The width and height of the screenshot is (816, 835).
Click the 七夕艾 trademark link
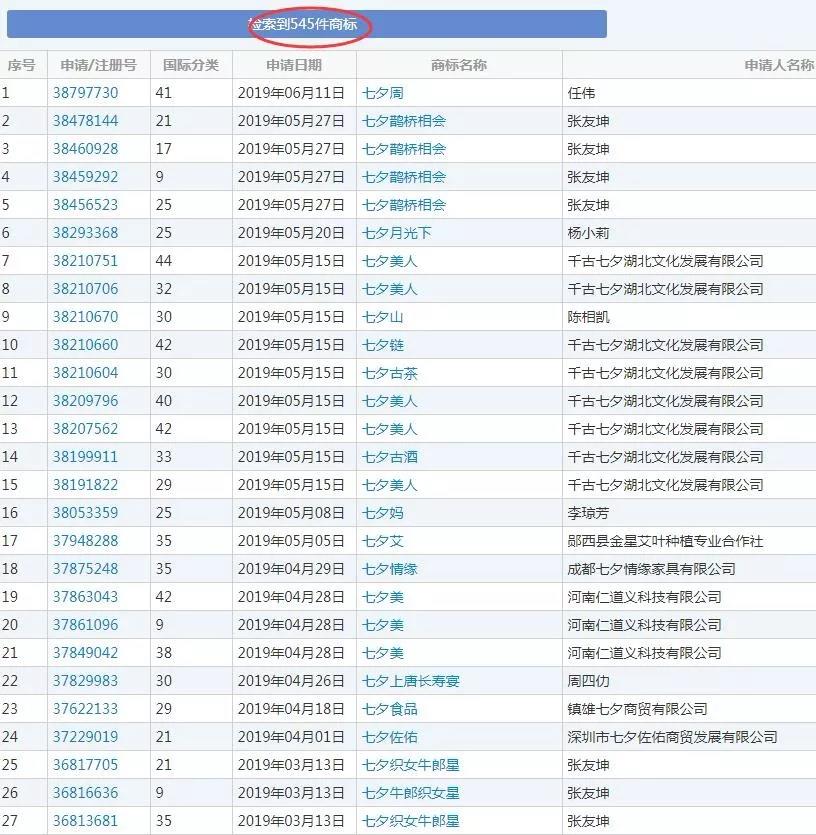[383, 541]
